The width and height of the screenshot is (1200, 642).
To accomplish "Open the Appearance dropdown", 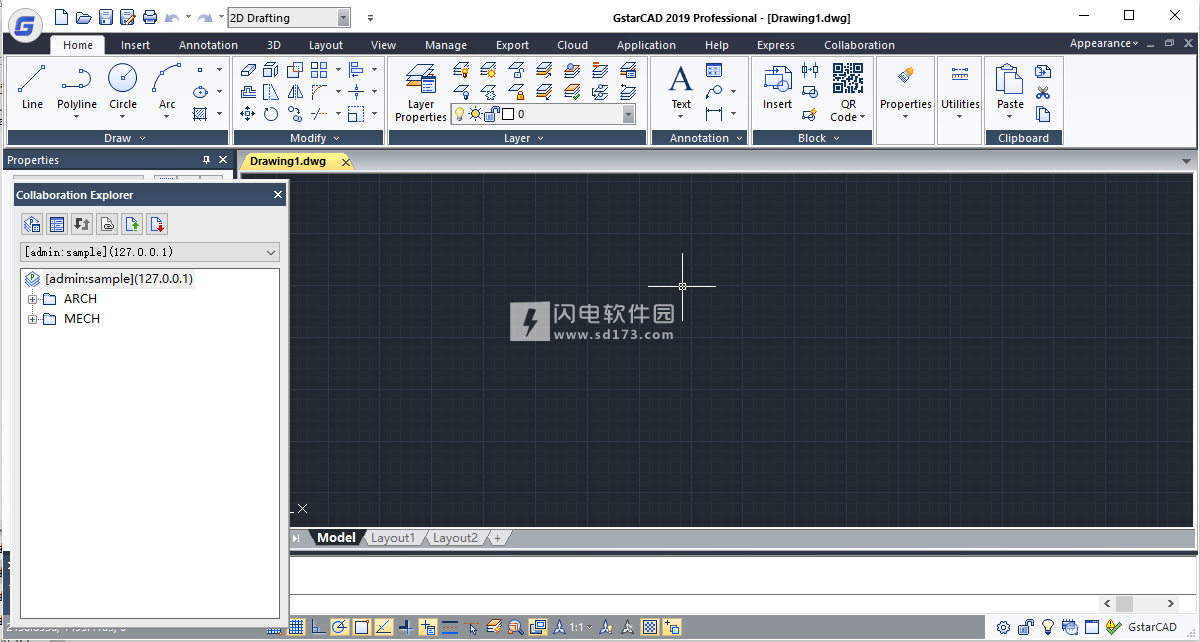I will coord(1104,43).
